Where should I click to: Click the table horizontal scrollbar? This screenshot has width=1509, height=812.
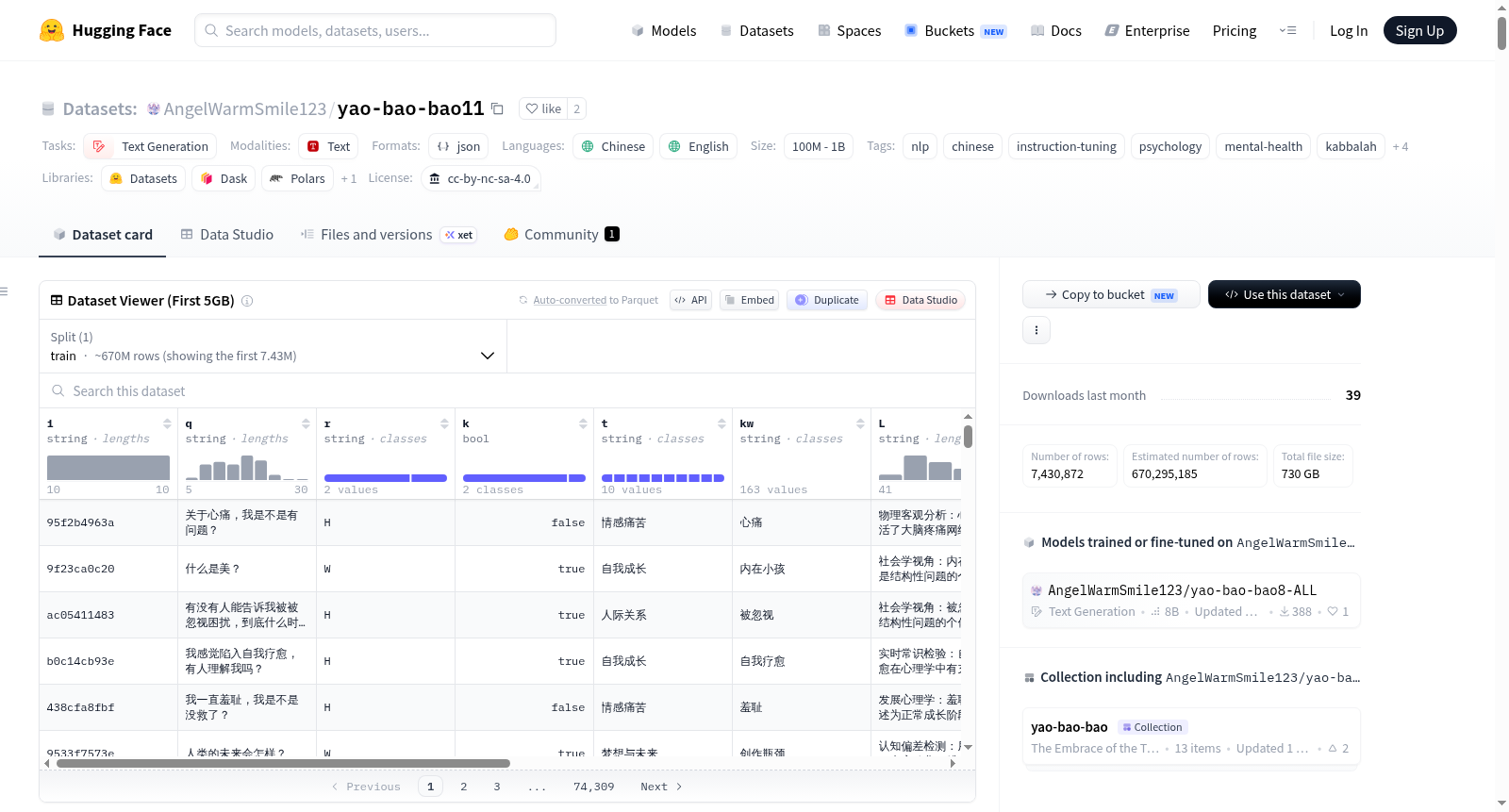[x=283, y=763]
